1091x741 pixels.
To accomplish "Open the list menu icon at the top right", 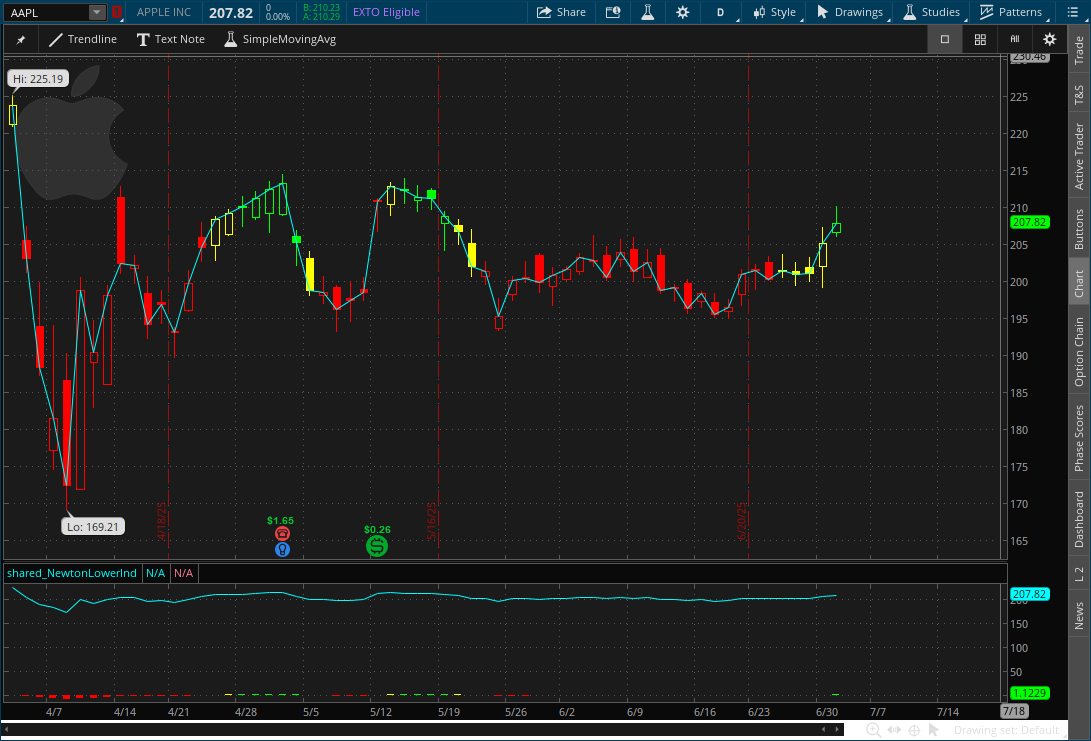I will pos(1072,12).
